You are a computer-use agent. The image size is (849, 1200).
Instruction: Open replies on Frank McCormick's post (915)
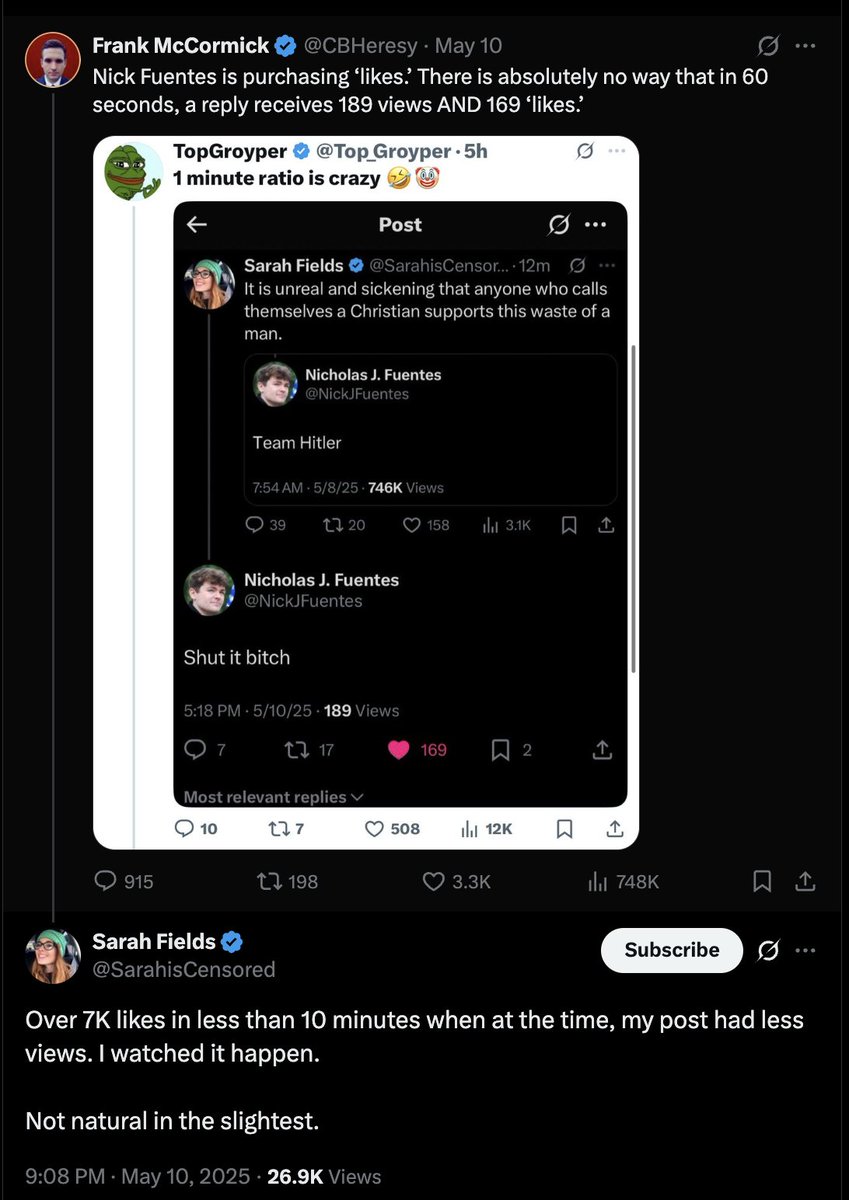coord(105,881)
